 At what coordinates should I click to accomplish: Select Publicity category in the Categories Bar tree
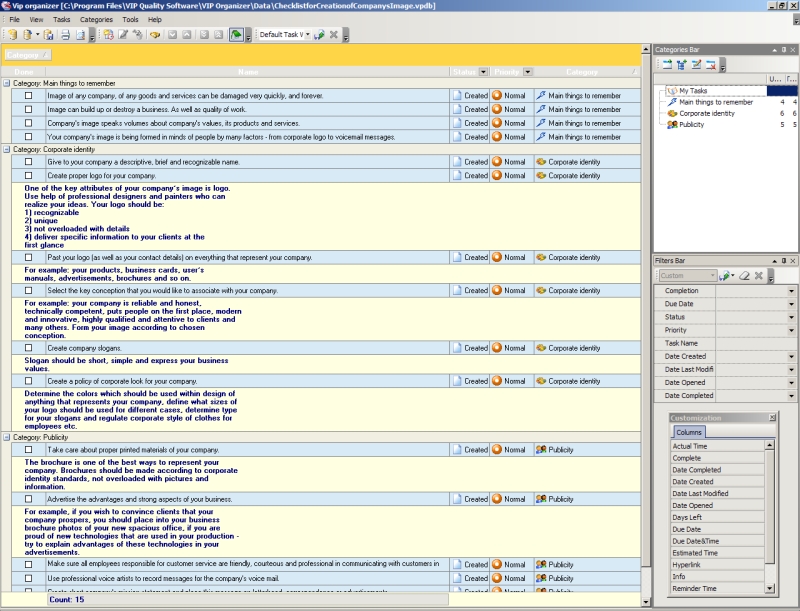coord(691,124)
